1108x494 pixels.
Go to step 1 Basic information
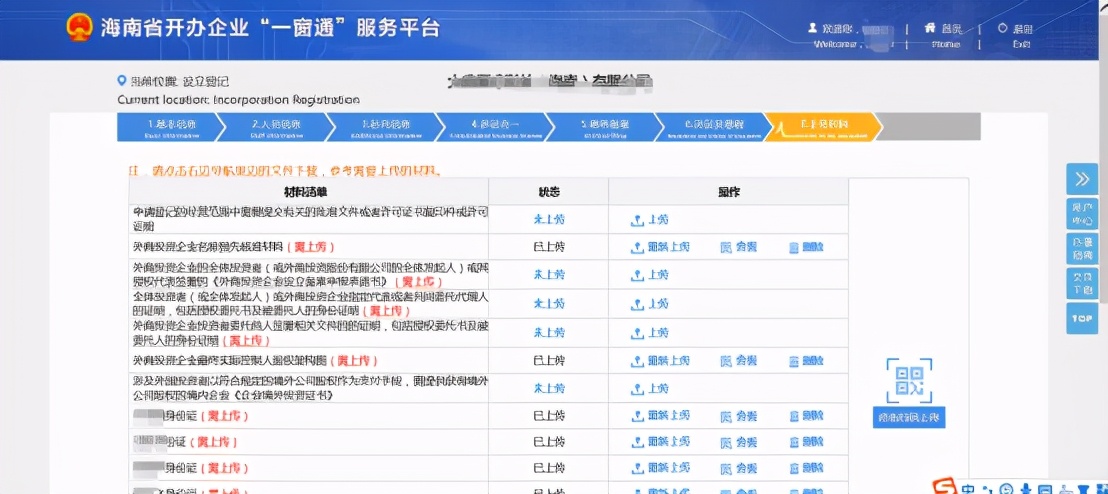pos(170,127)
